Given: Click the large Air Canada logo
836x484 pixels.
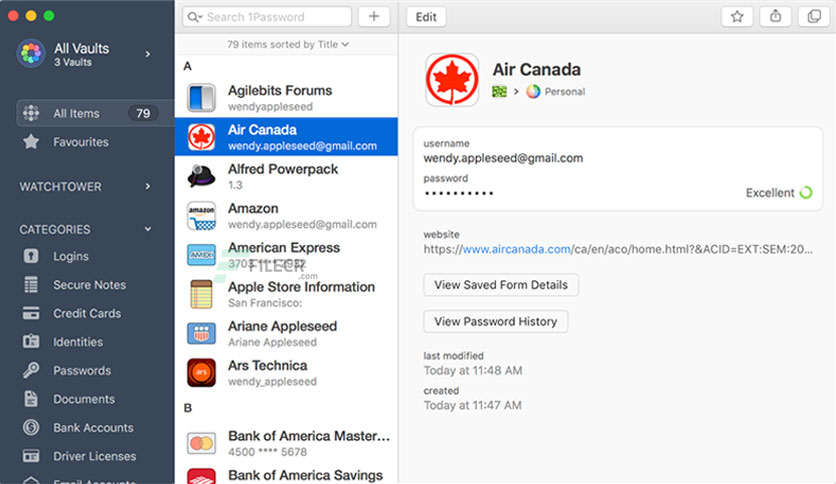Looking at the screenshot, I should (x=452, y=80).
